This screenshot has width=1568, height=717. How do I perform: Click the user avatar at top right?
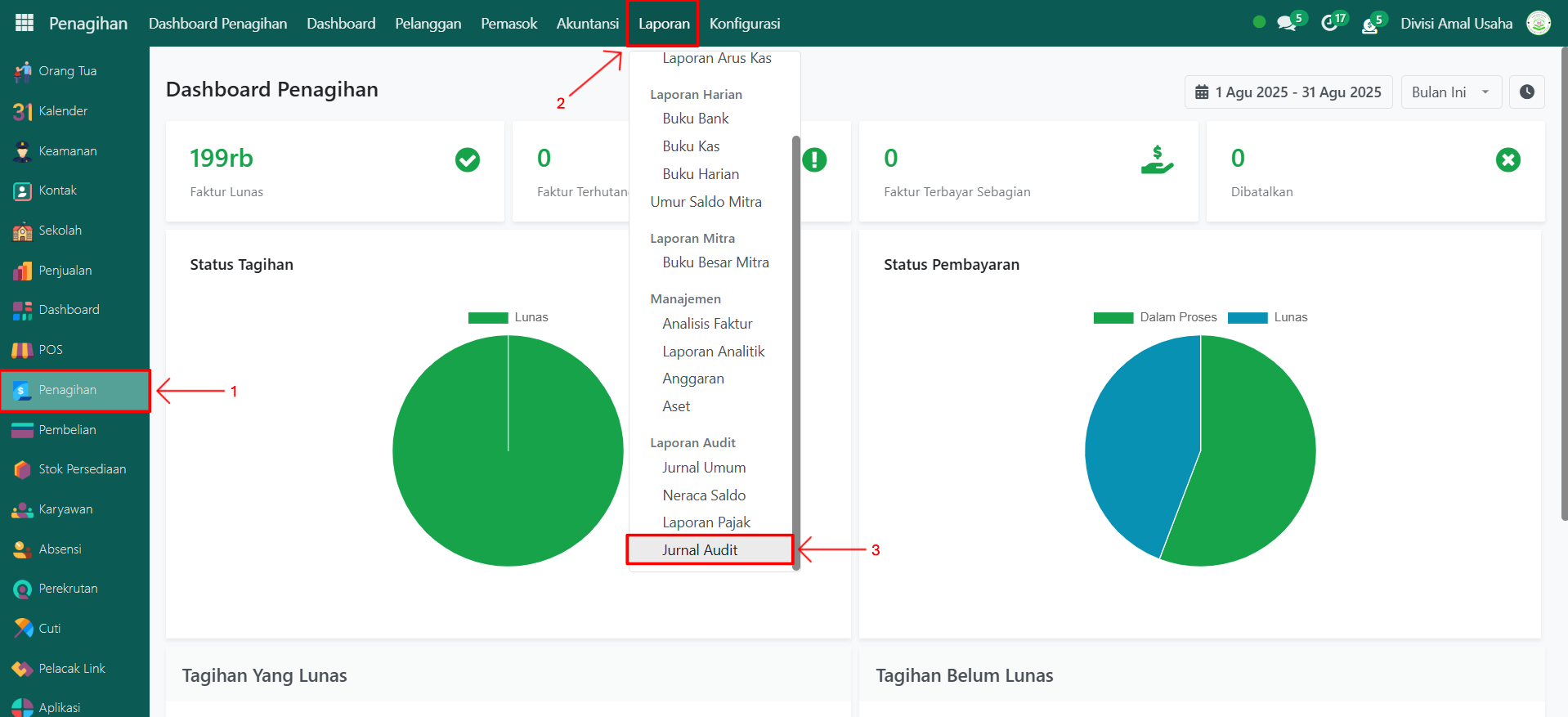point(1539,24)
